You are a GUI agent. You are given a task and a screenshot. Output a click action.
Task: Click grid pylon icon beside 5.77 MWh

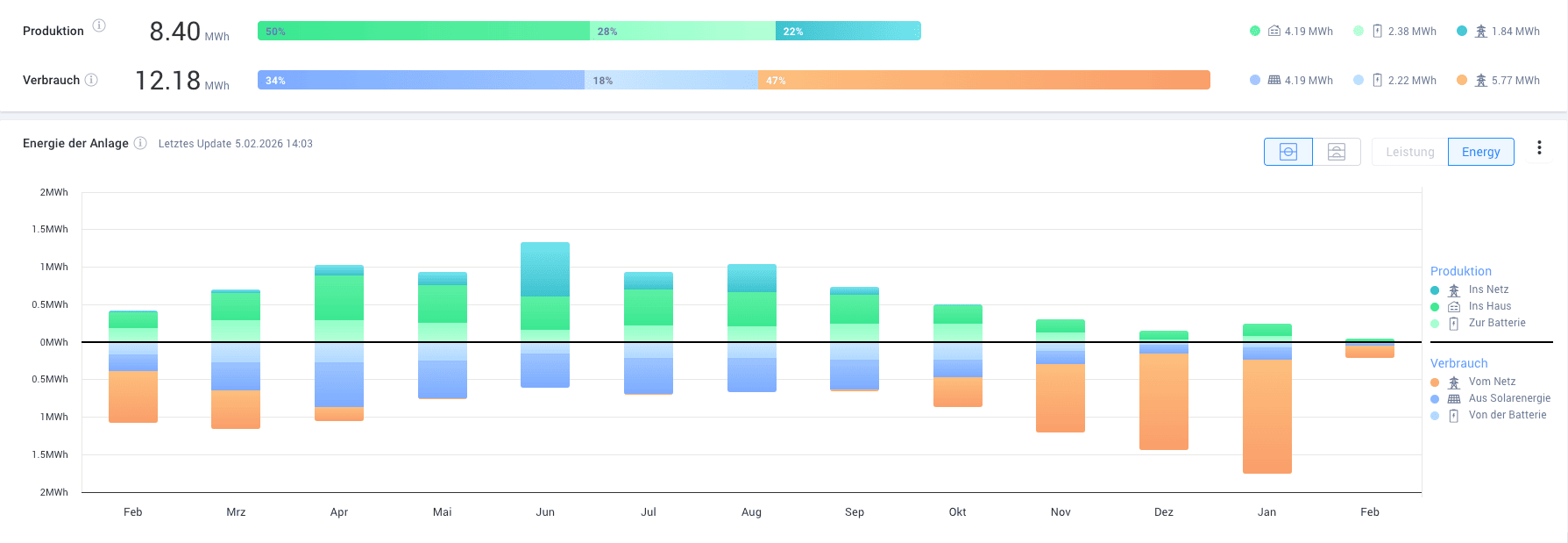1480,80
